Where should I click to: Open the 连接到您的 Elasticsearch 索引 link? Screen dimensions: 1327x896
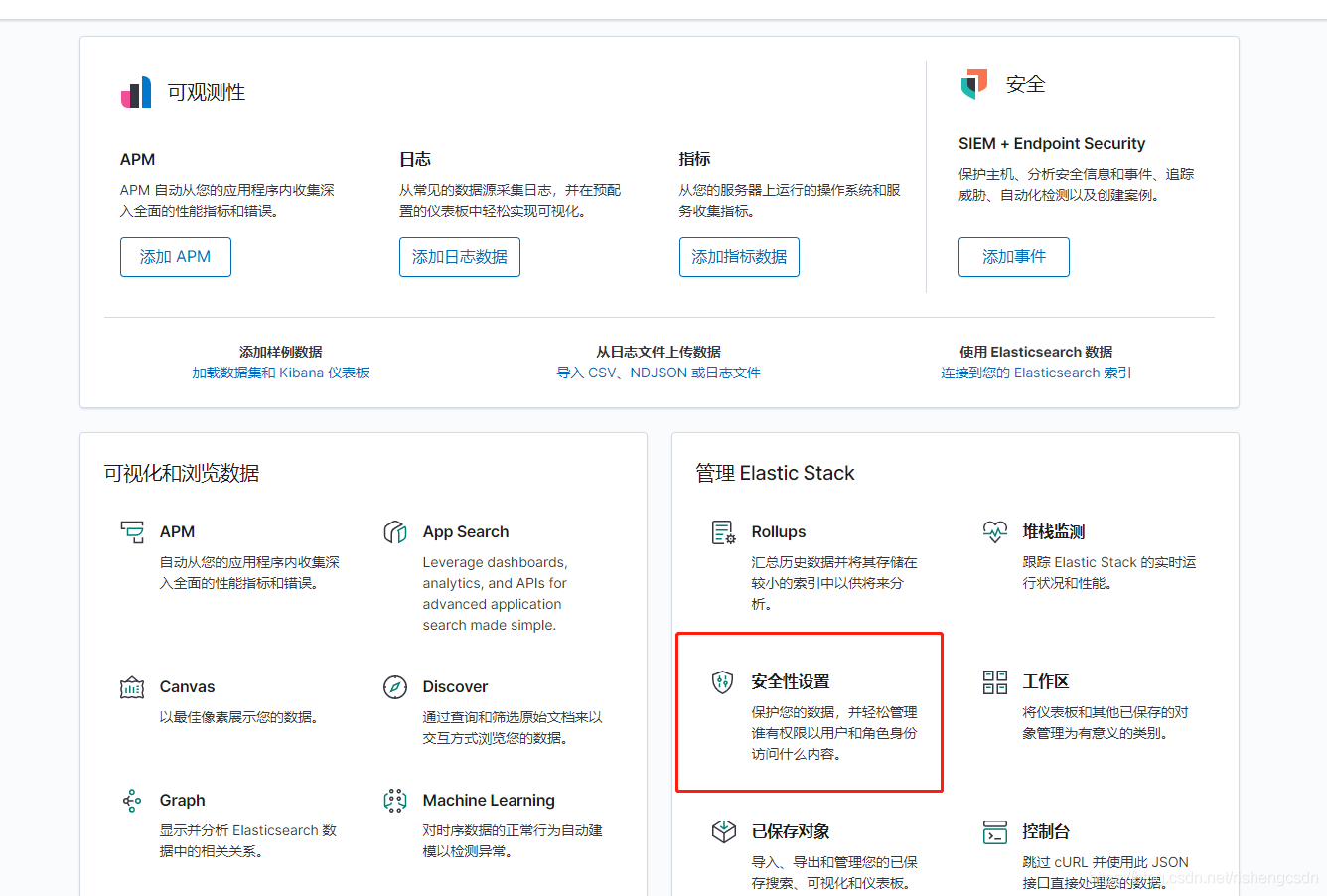tap(1036, 373)
